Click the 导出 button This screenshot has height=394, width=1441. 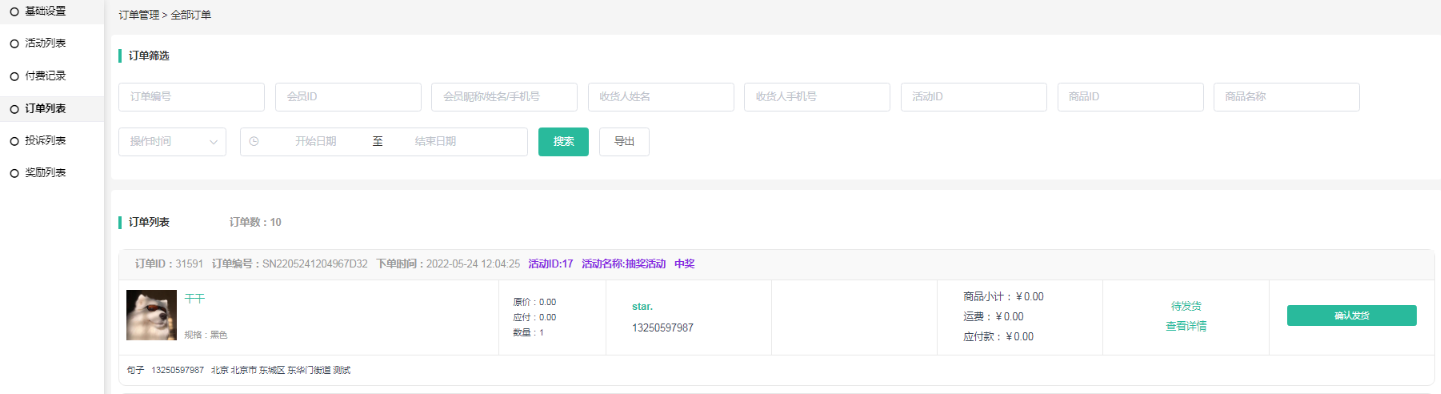click(x=624, y=142)
